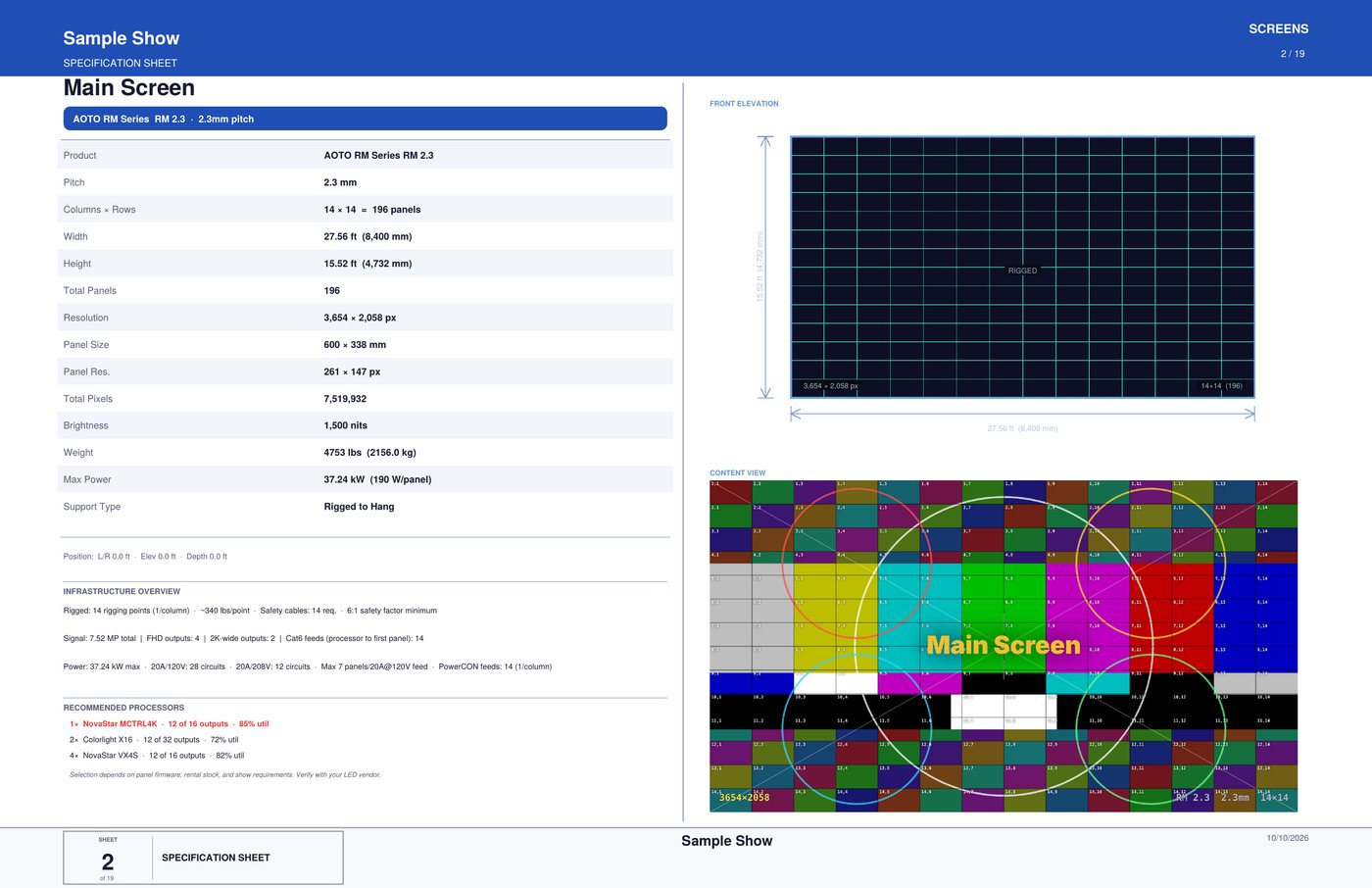
Task: Click the 'FRONT ELEVATION' label
Action: (744, 104)
